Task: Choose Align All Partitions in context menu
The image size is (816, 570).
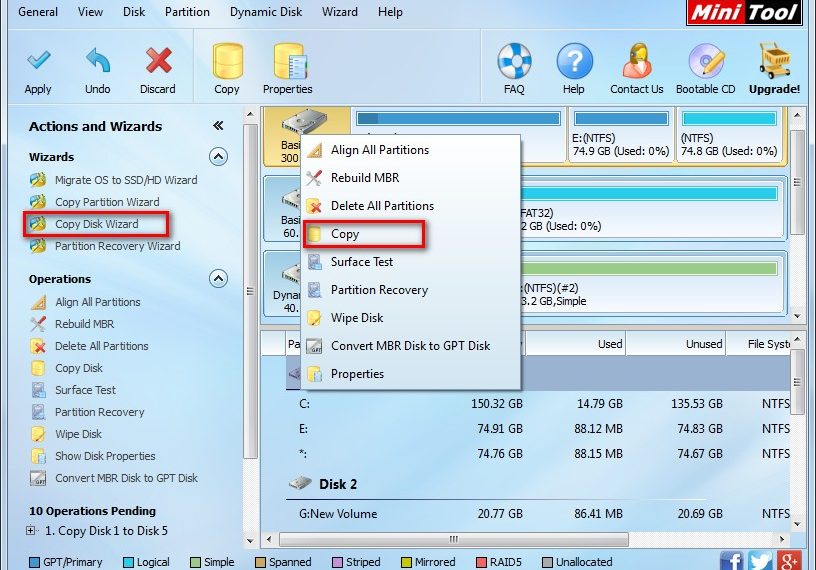Action: point(411,150)
